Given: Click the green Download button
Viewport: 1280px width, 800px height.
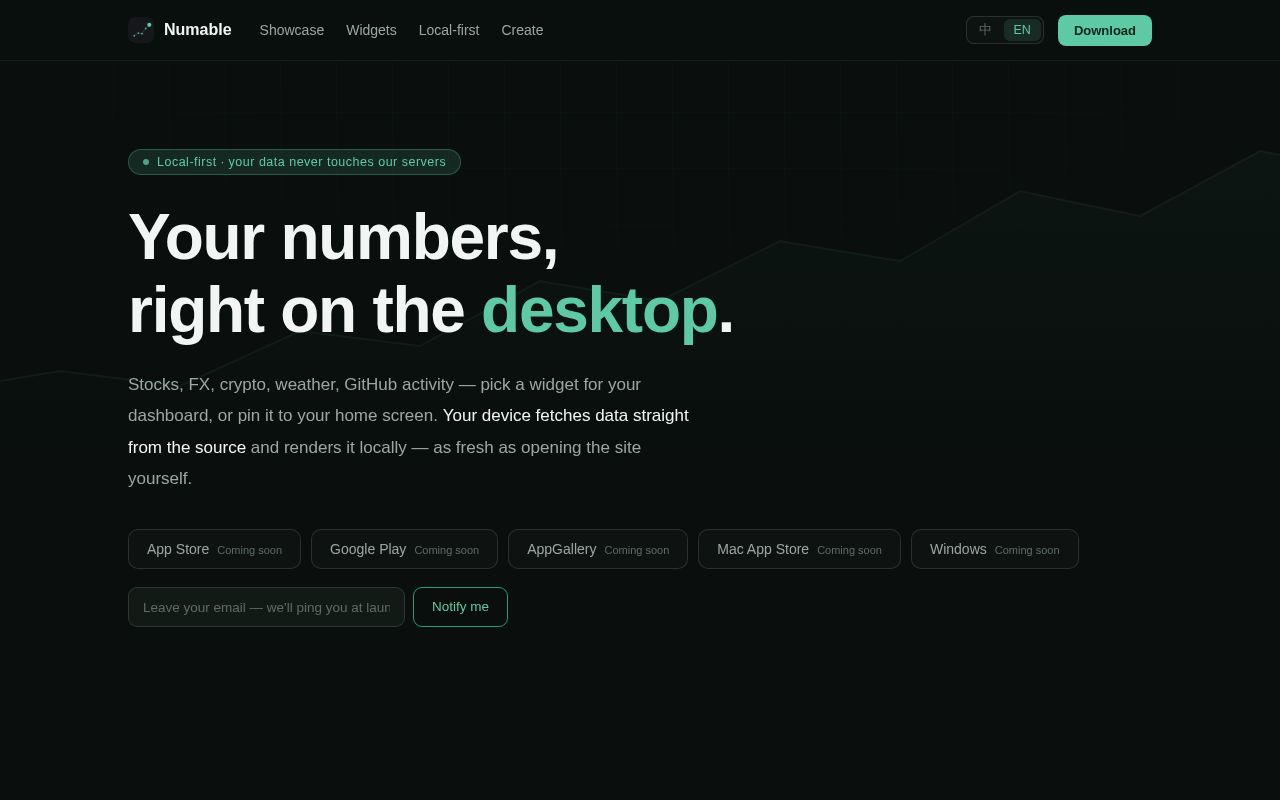Looking at the screenshot, I should click(x=1105, y=30).
